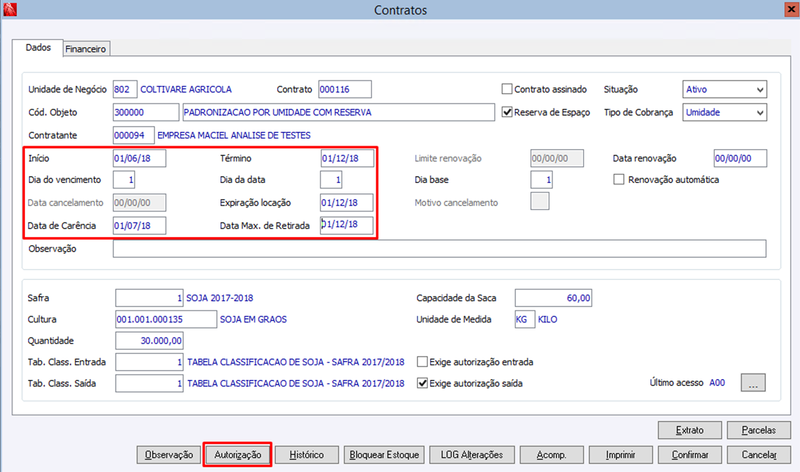Click the Tab. Class. Entrada field
The width and height of the screenshot is (800, 472).
(149, 362)
